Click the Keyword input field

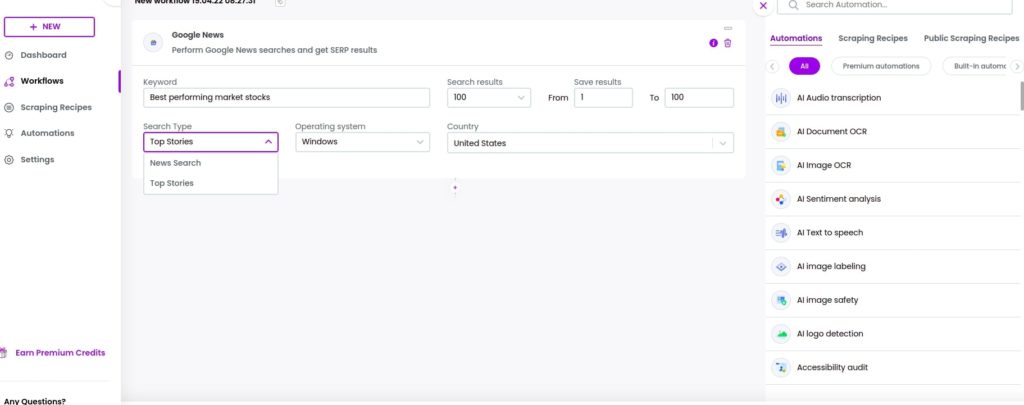pos(287,98)
